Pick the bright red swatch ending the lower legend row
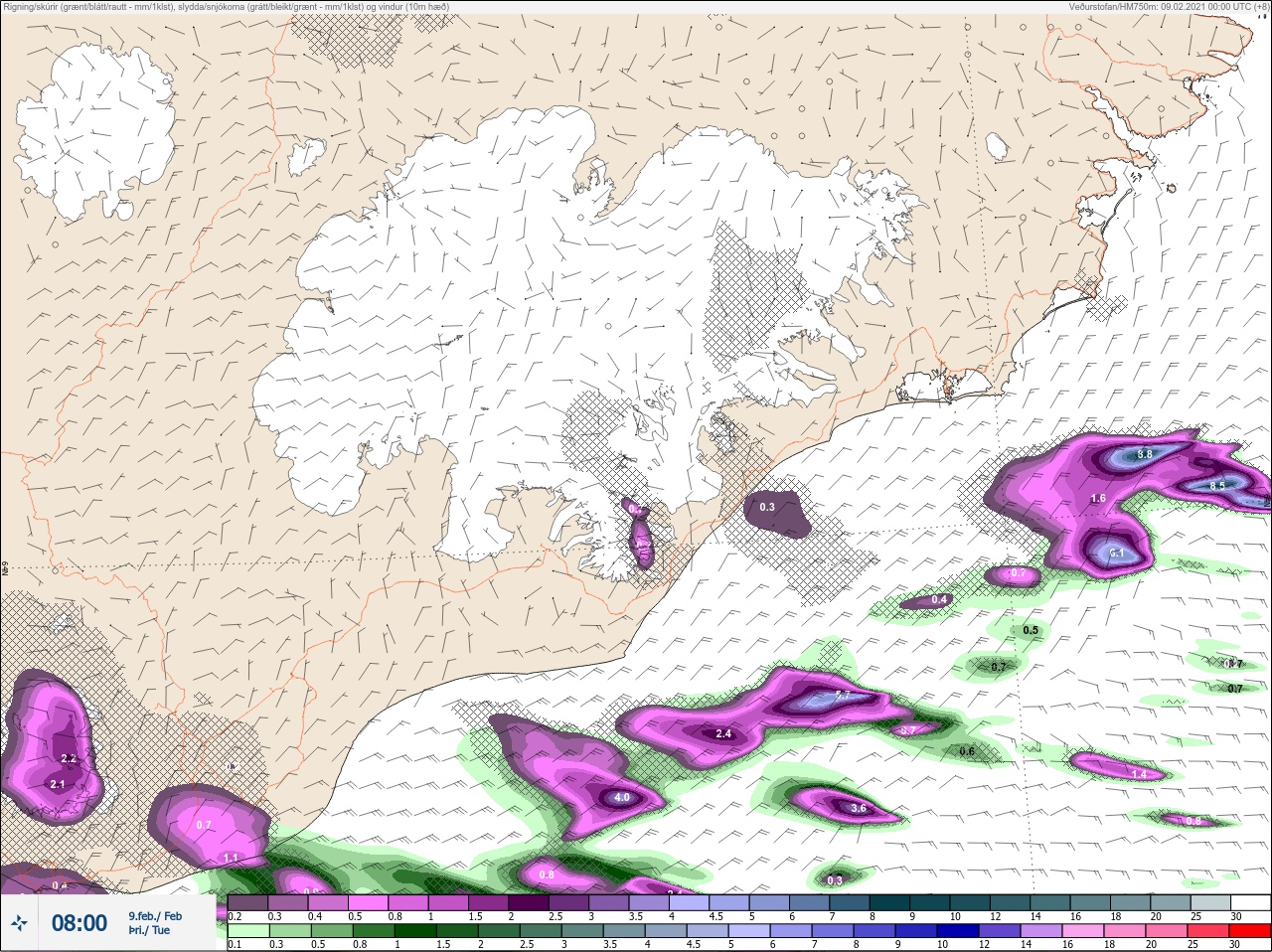The height and width of the screenshot is (952, 1272). pos(1251,930)
